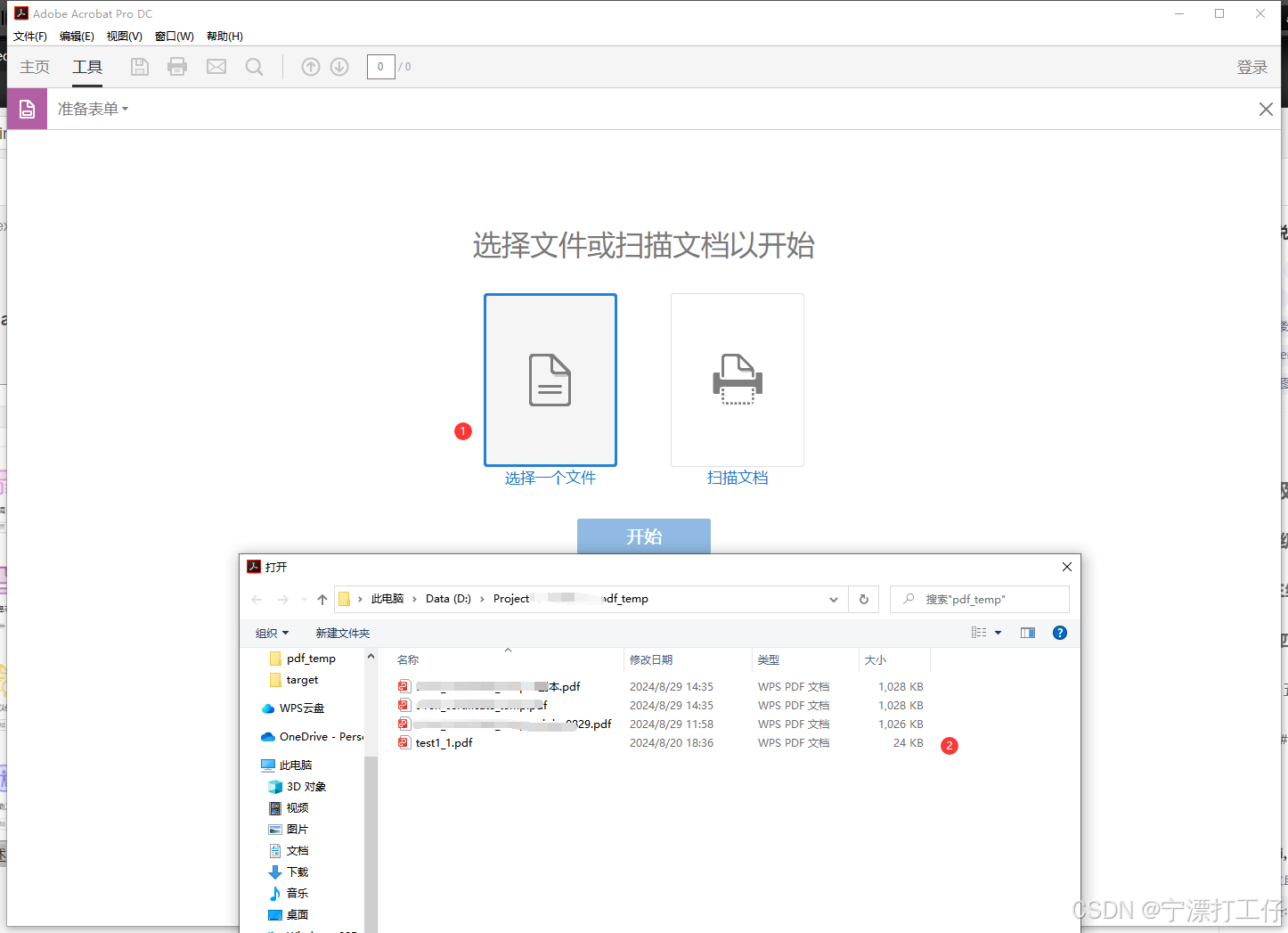
Task: Switch to the 主页 tab
Action: click(x=35, y=67)
